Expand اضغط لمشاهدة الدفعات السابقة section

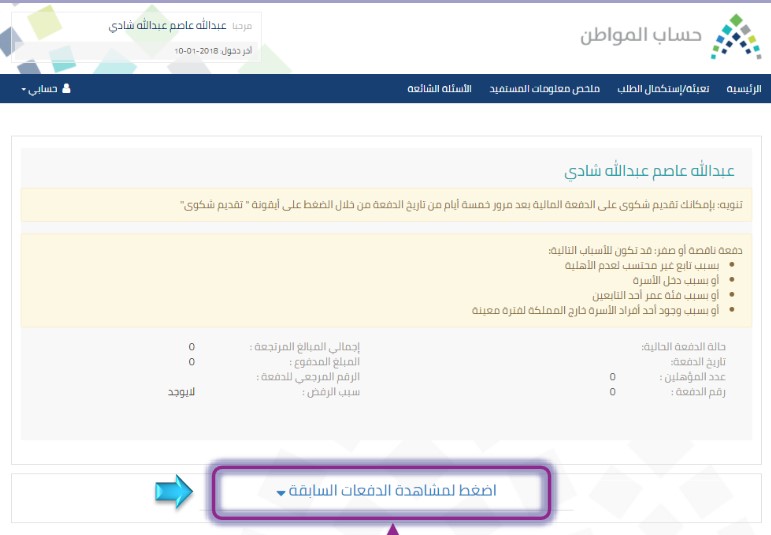coord(386,490)
